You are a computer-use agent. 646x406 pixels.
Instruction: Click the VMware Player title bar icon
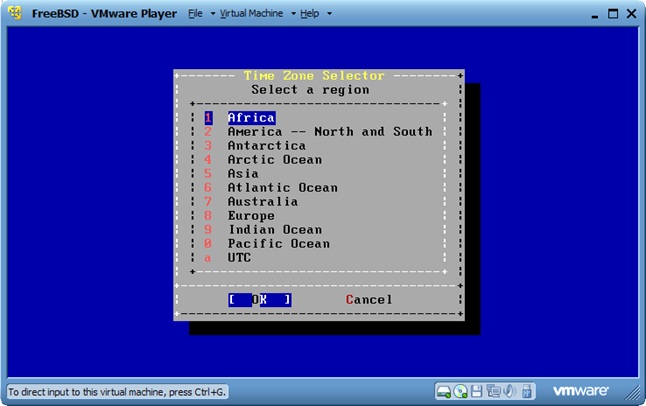coord(15,14)
